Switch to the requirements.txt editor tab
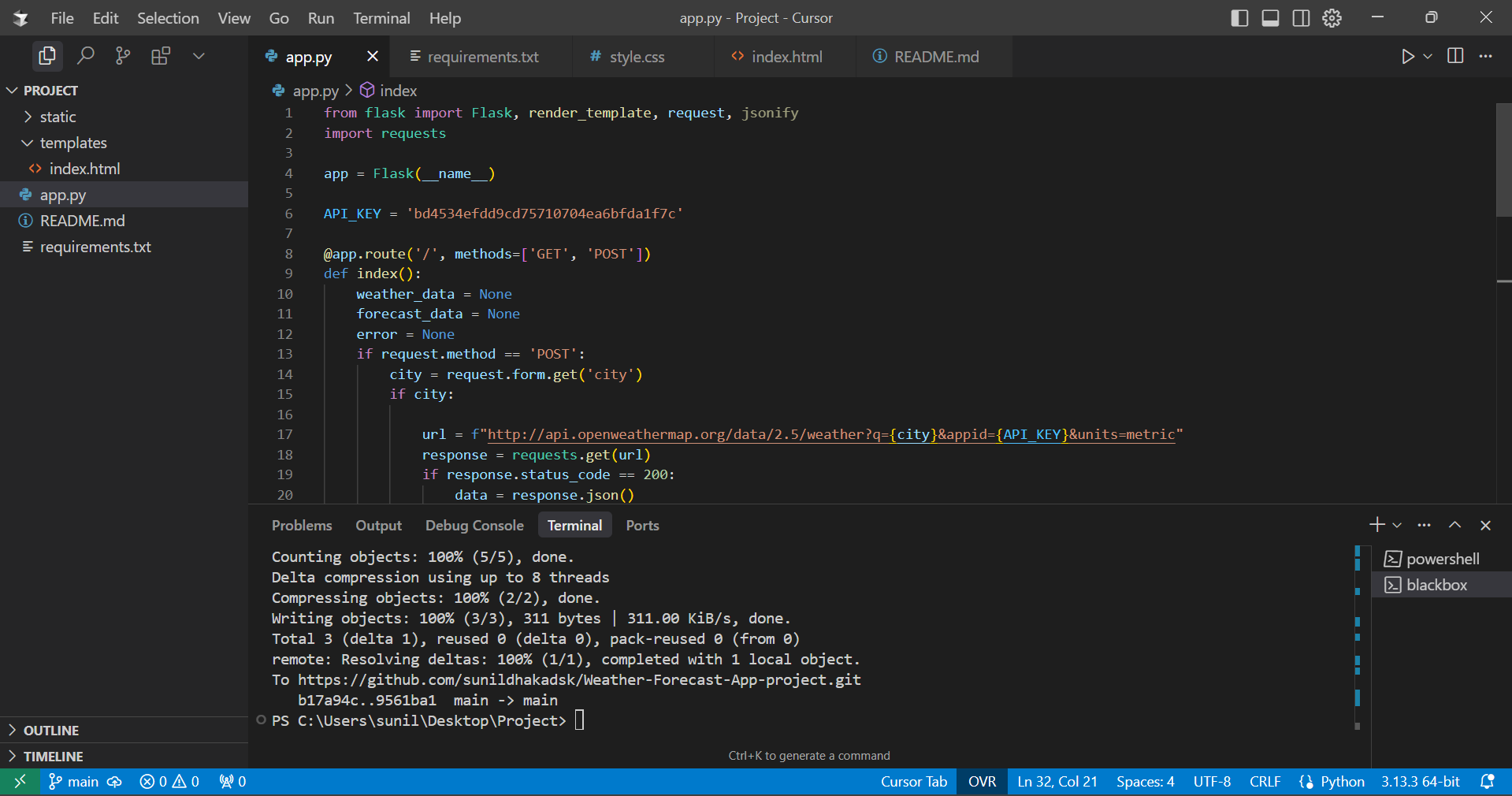Screen dimensions: 1512x796 click(482, 57)
